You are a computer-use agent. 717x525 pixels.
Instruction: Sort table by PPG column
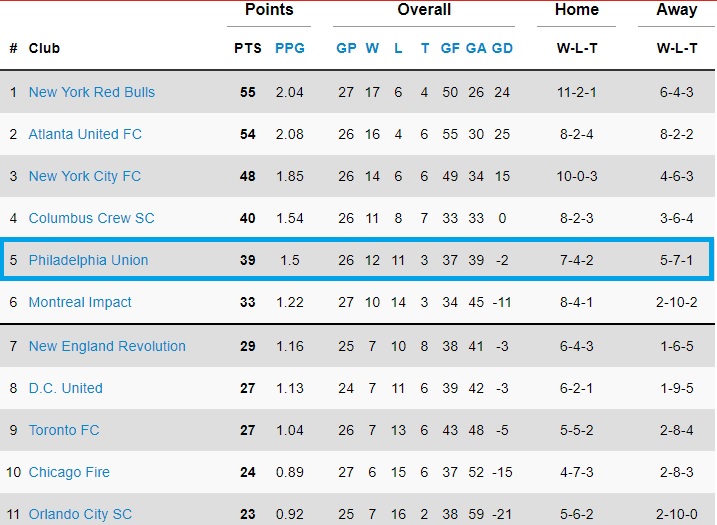pos(290,48)
